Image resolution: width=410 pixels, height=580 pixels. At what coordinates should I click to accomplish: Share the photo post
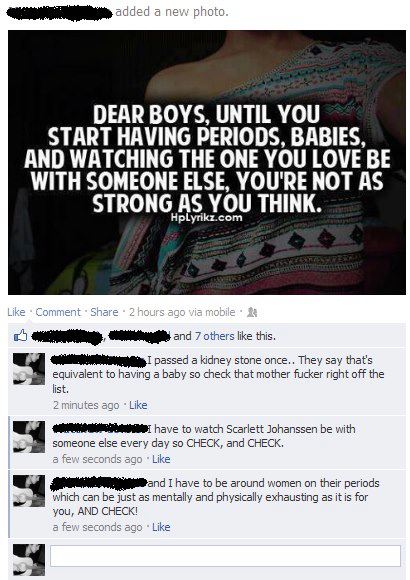click(104, 312)
